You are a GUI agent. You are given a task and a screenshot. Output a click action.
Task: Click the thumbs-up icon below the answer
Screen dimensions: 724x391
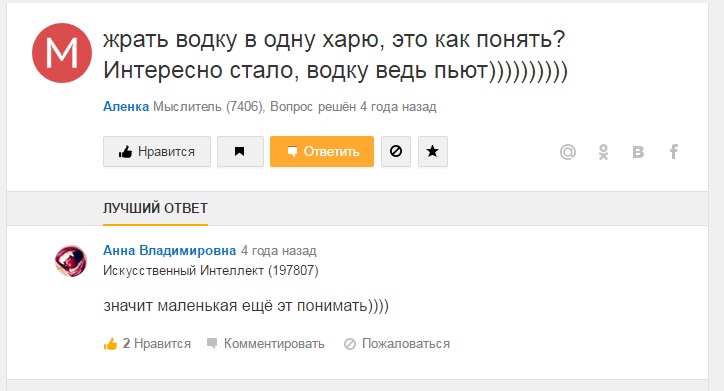tap(110, 343)
